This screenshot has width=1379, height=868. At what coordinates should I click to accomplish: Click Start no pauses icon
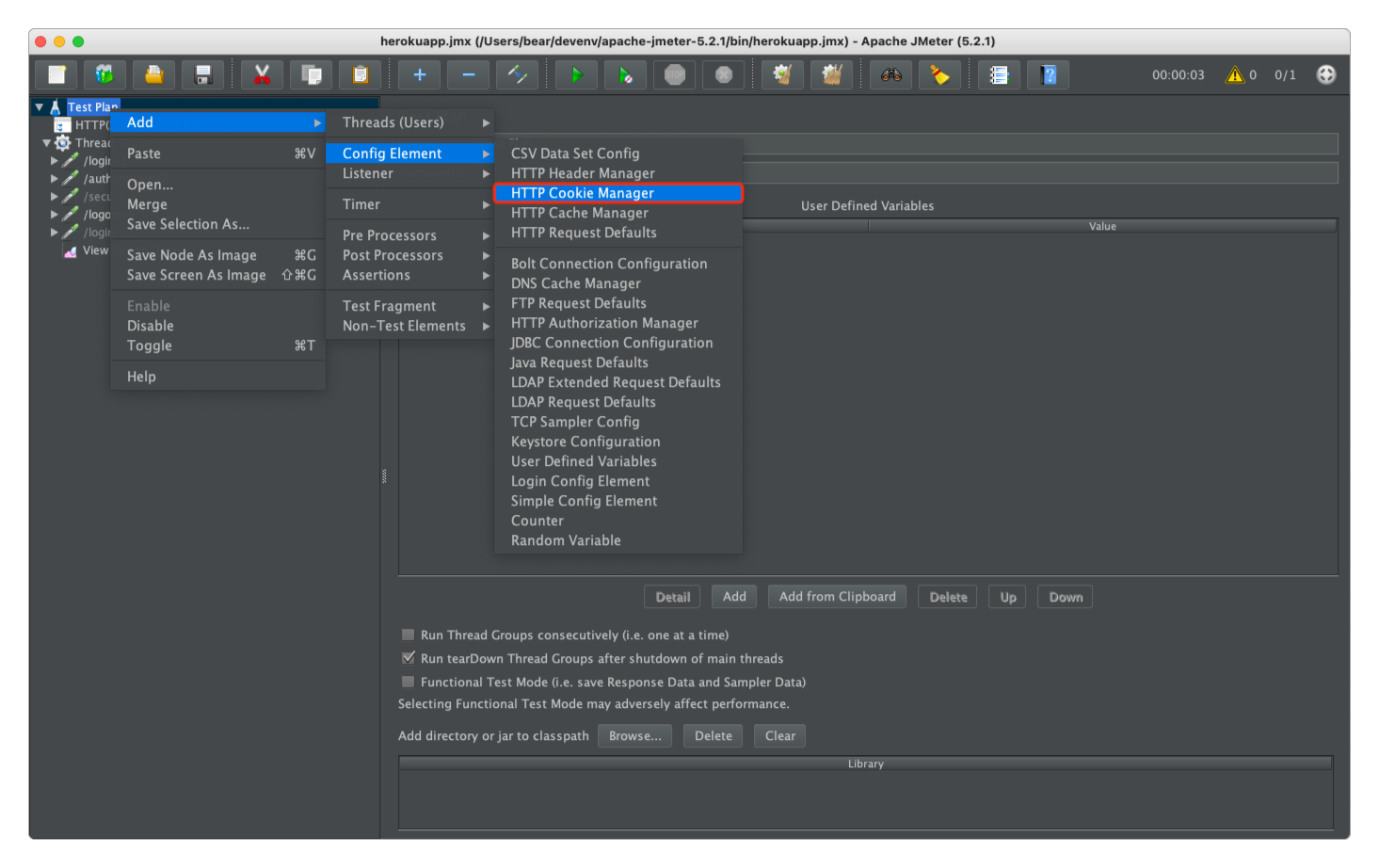625,74
